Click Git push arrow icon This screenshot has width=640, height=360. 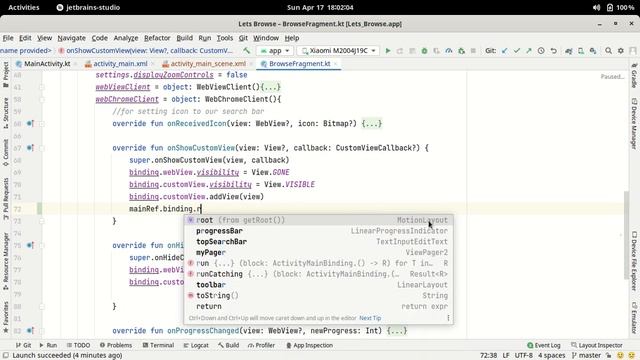(x=529, y=51)
